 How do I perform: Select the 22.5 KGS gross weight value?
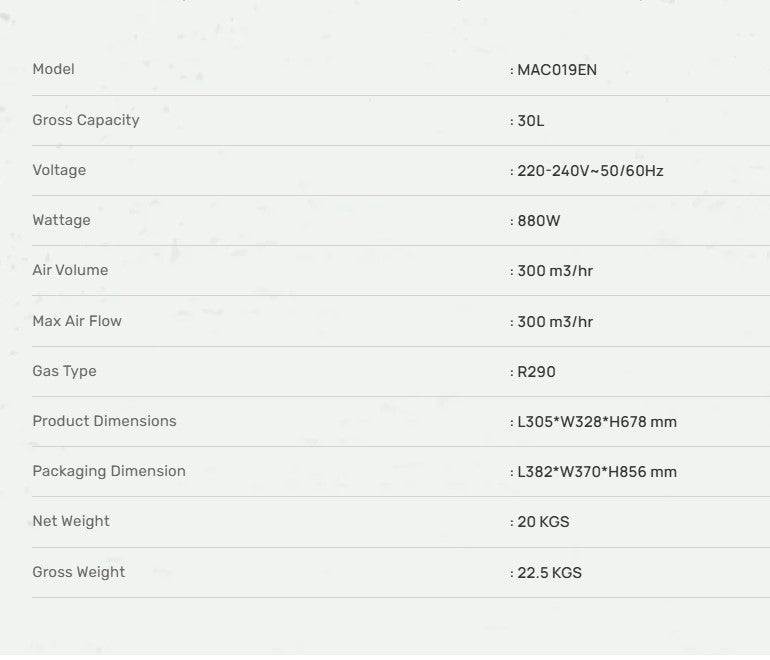pyautogui.click(x=549, y=573)
